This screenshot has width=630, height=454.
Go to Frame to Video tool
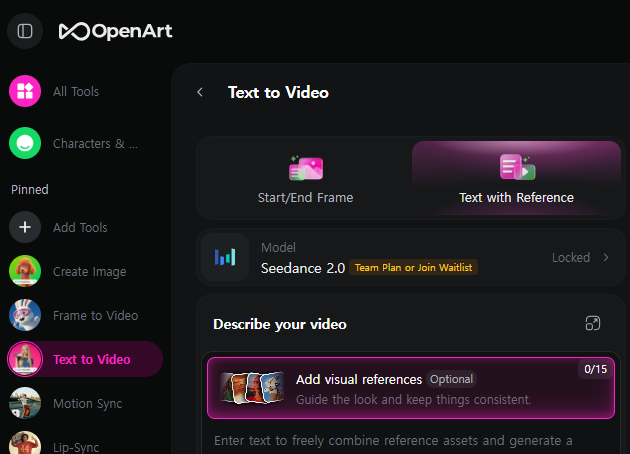[x=96, y=315]
